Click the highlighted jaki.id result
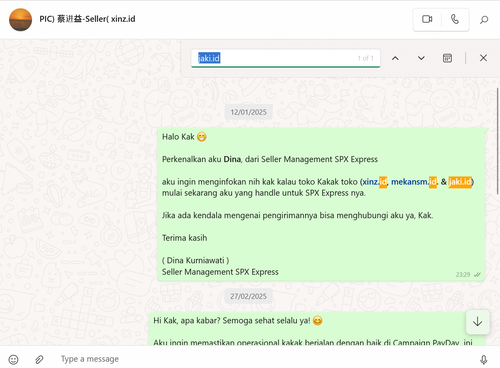Viewport: 500px width, 368px height. (x=460, y=182)
